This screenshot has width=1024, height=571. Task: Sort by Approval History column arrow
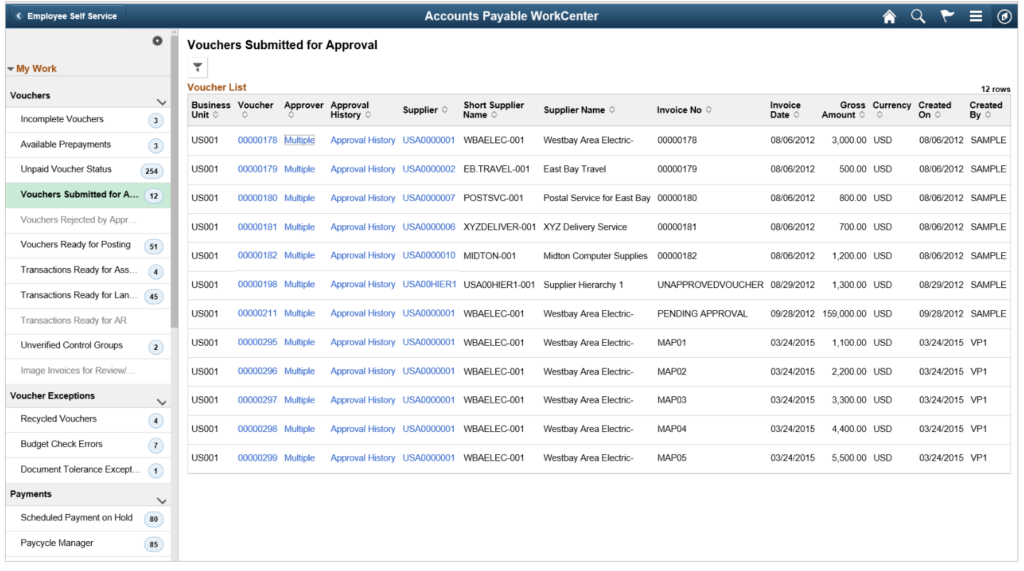click(368, 115)
